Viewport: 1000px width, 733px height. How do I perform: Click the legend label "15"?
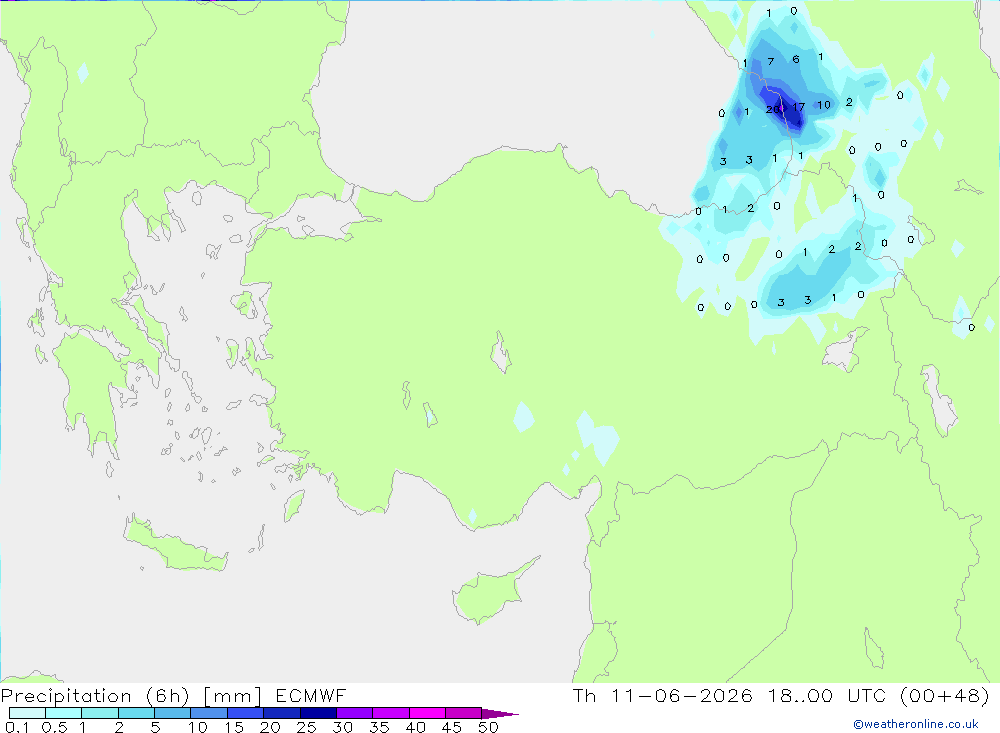point(233,727)
